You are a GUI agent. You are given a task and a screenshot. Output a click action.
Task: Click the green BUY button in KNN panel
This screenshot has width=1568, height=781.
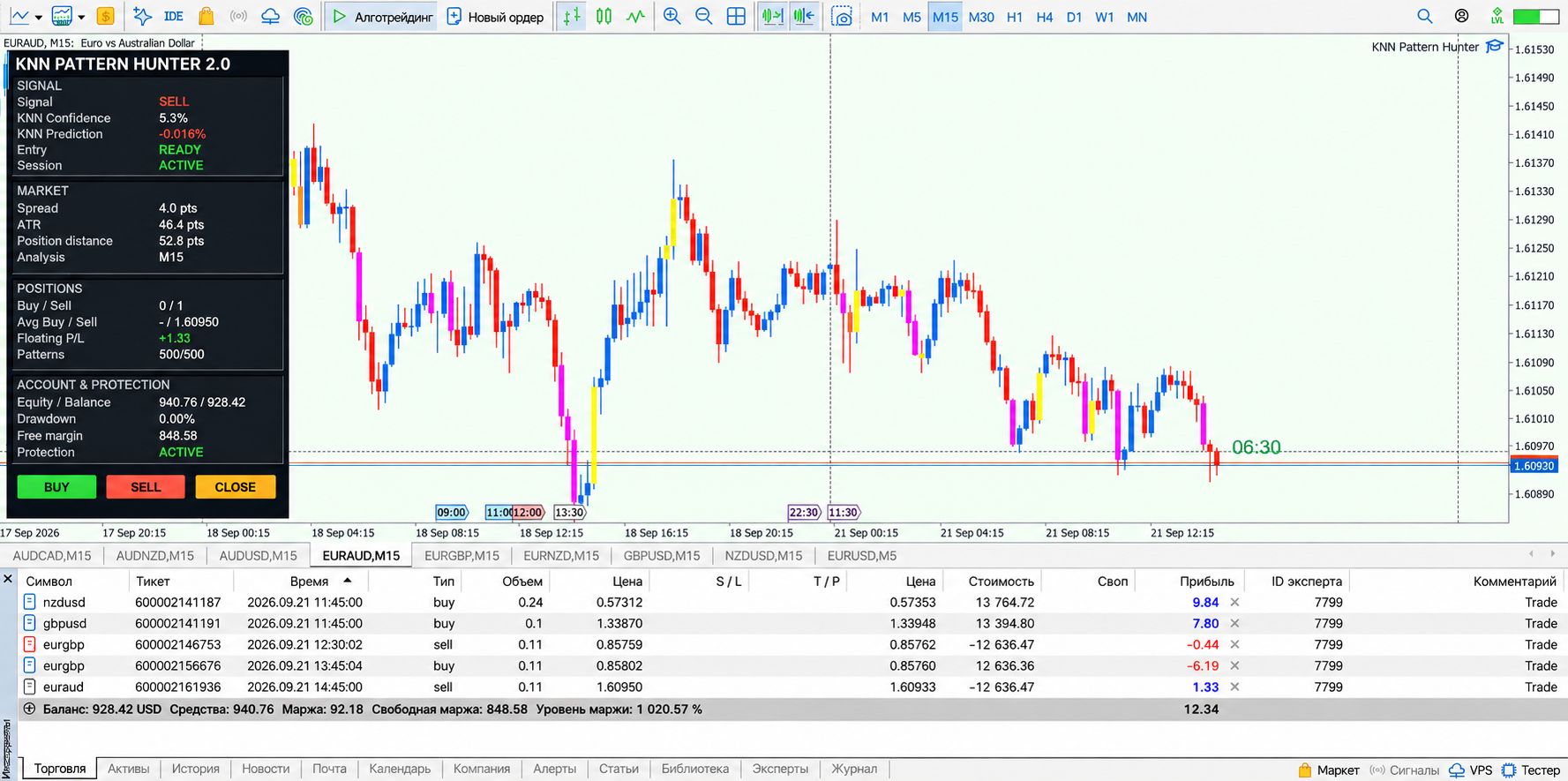coord(56,487)
